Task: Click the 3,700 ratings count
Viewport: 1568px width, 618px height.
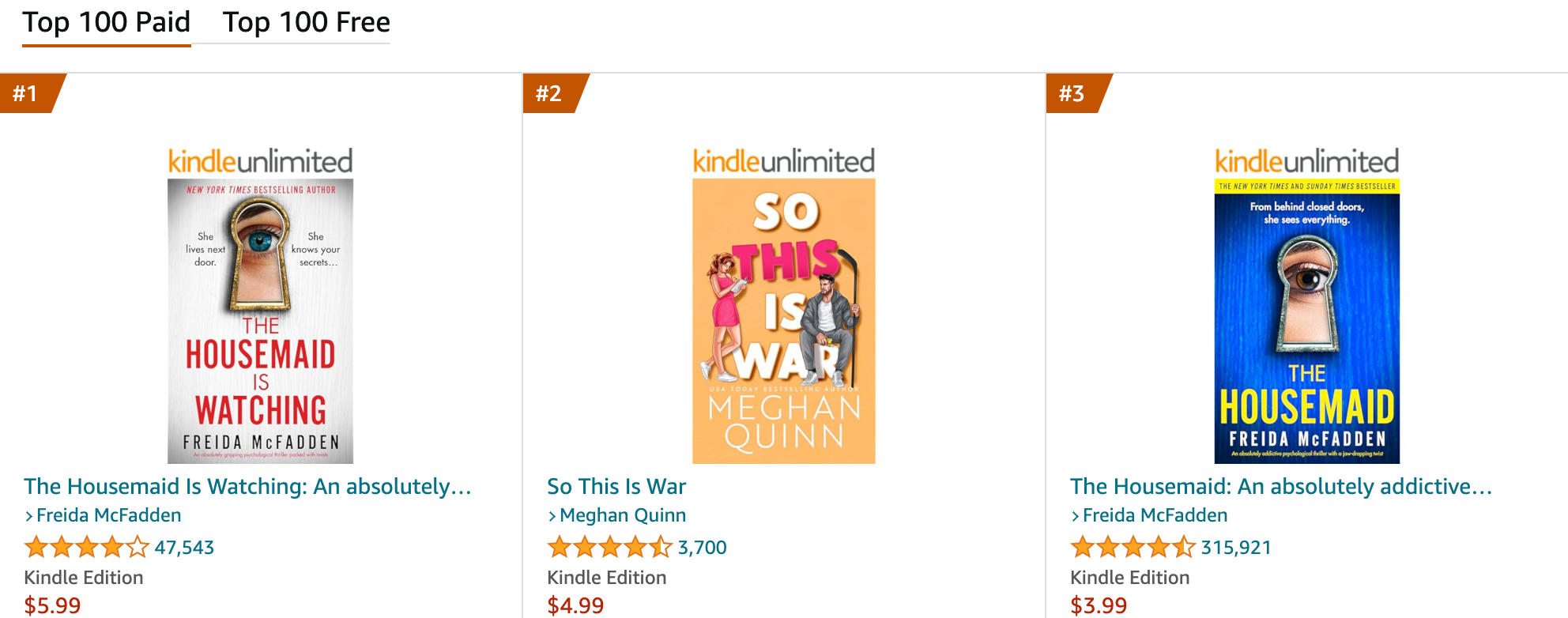Action: [x=702, y=547]
